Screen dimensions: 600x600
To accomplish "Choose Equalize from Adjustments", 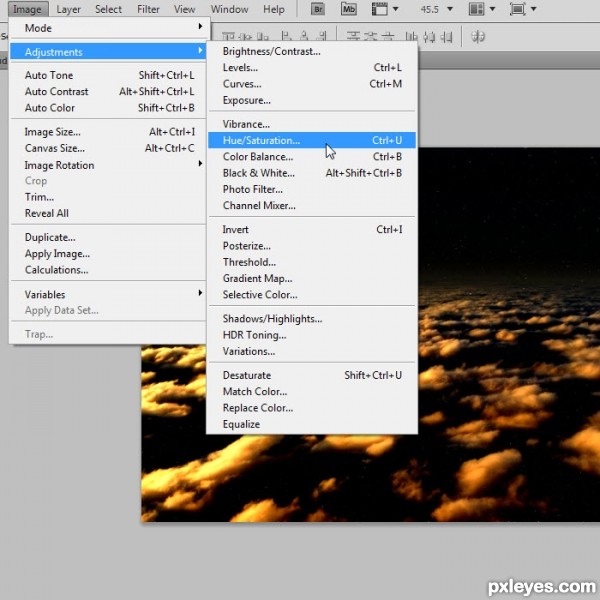I will pyautogui.click(x=311, y=424).
